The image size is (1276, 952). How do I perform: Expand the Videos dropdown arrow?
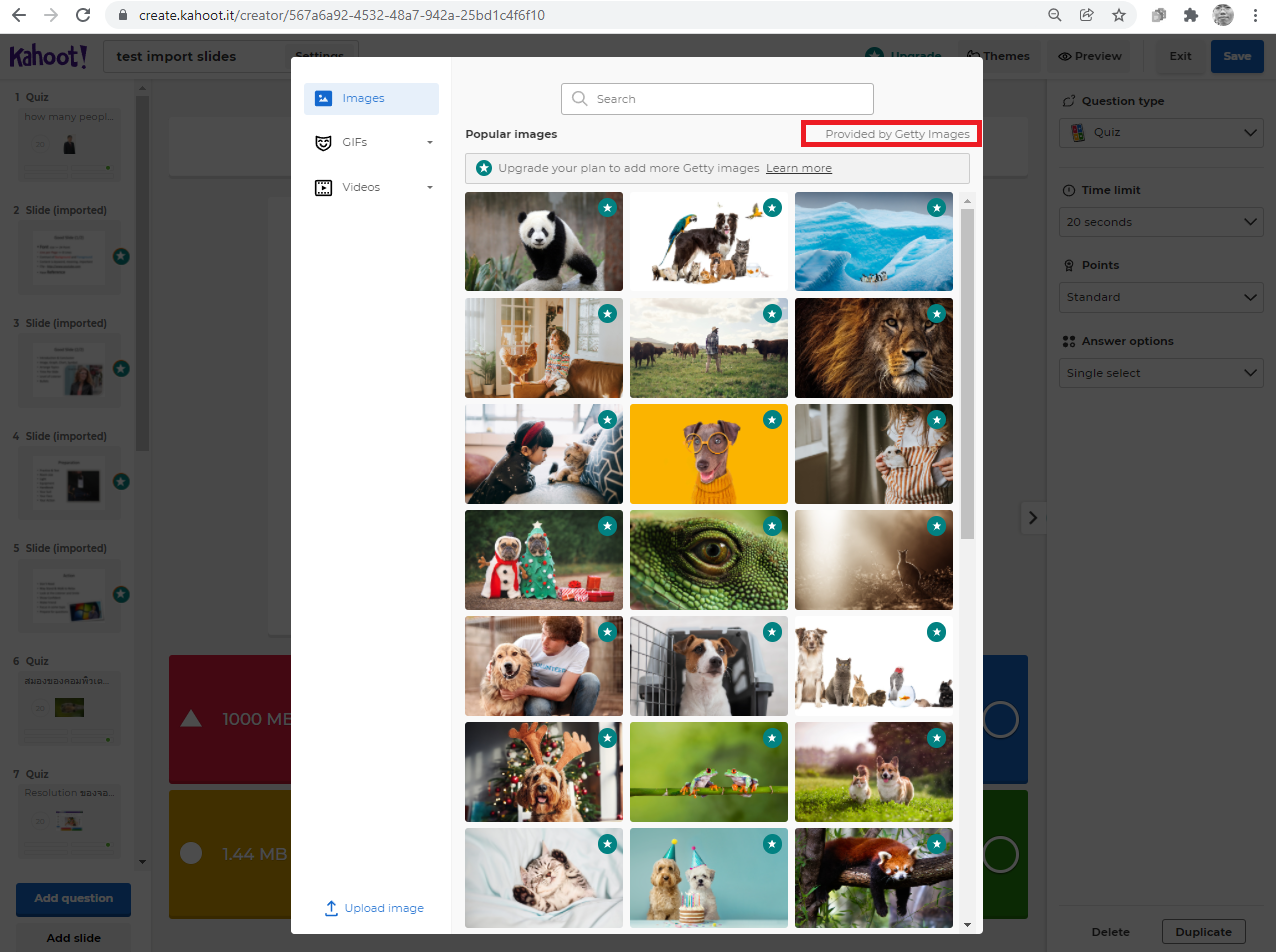pos(430,188)
